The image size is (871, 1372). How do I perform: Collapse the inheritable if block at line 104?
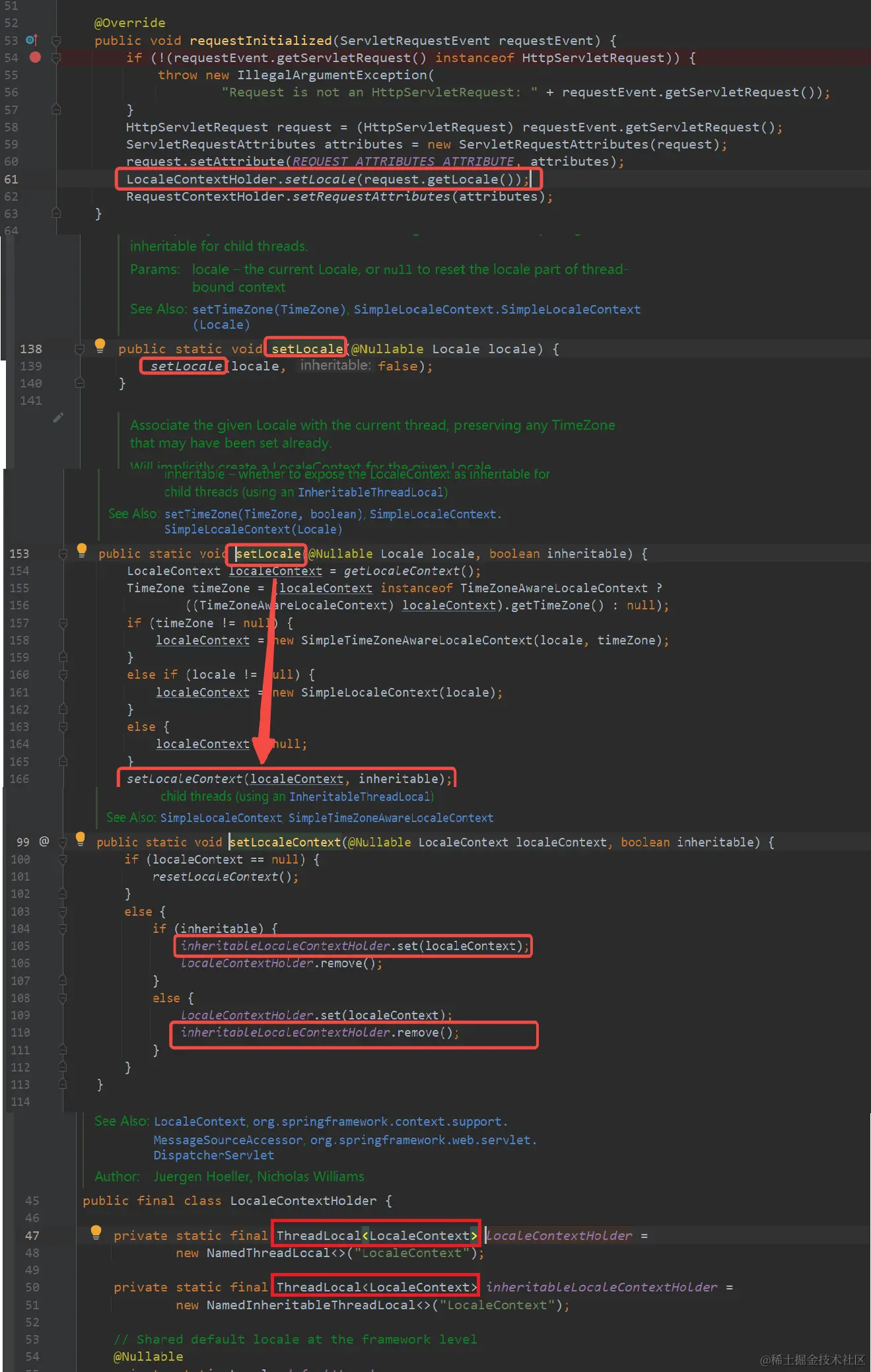pos(62,929)
